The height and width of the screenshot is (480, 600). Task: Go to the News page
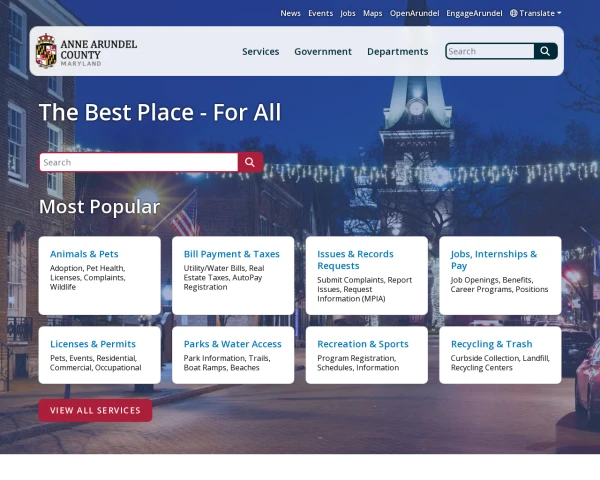click(x=290, y=14)
